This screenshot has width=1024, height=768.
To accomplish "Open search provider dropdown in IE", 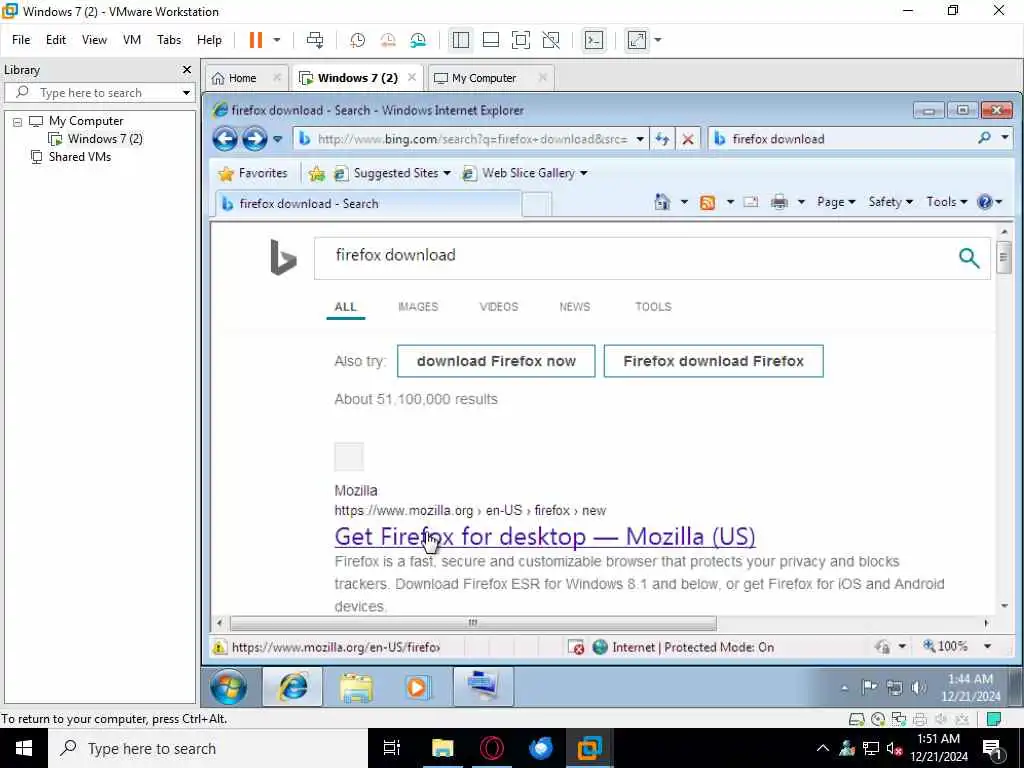I will pos(1005,137).
